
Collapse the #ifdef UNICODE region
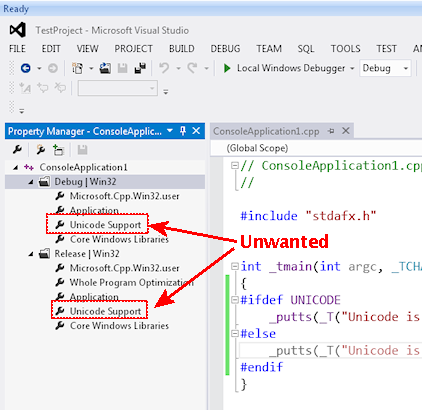235,300
